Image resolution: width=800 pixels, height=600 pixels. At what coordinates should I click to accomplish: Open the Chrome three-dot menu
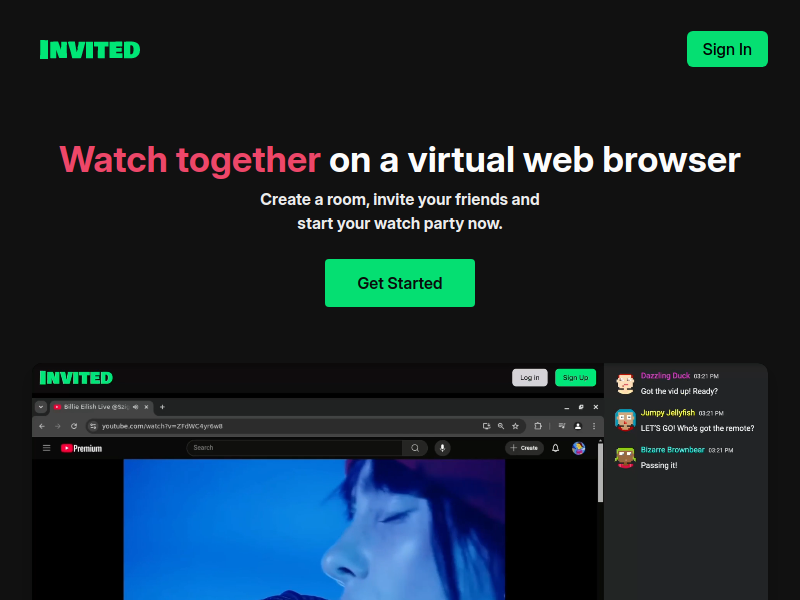pyautogui.click(x=593, y=426)
